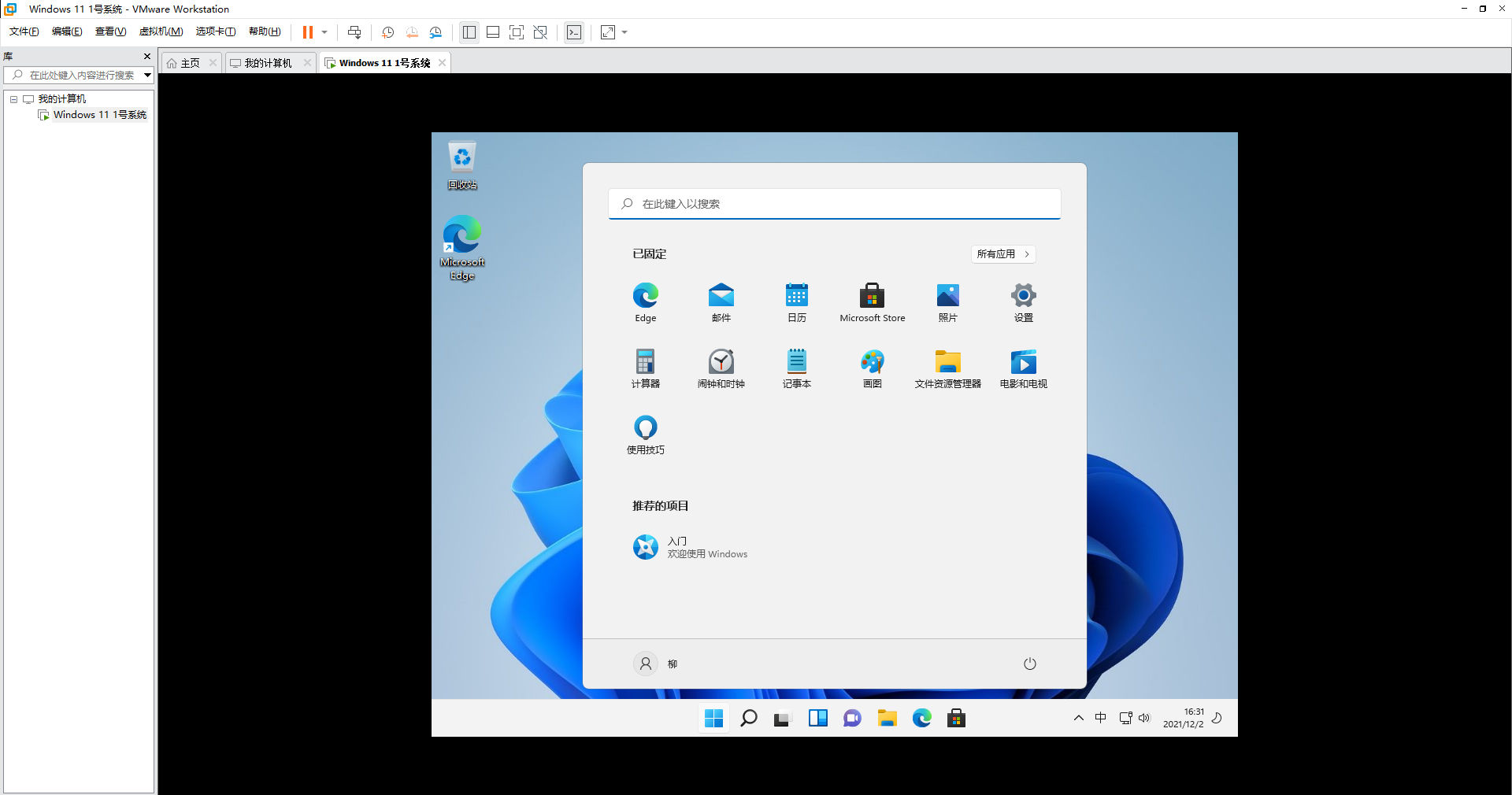Open the pinned 闹钟和时钟 app
Image resolution: width=1512 pixels, height=795 pixels.
click(721, 368)
